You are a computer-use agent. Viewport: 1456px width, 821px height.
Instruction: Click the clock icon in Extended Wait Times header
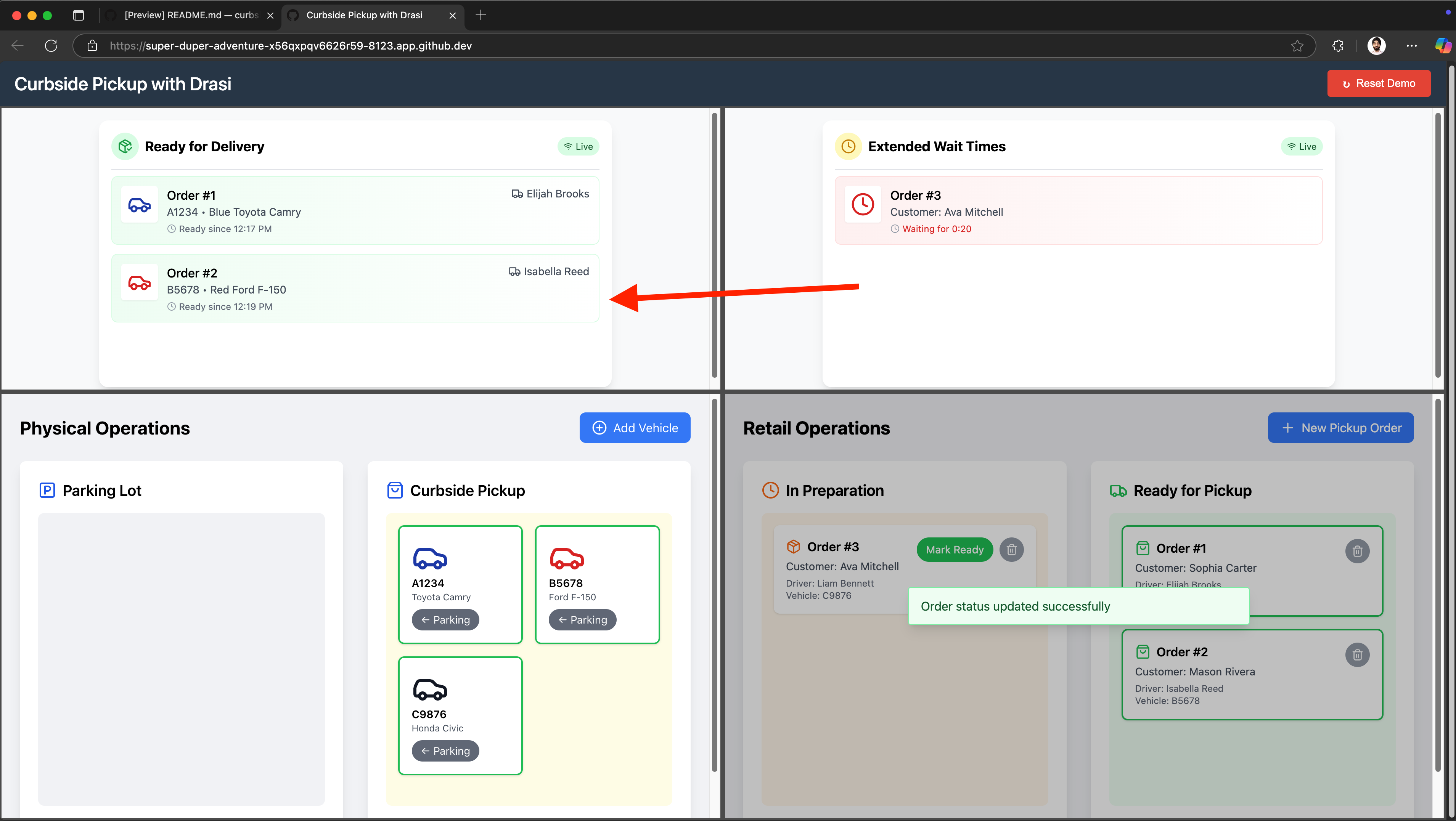point(849,146)
